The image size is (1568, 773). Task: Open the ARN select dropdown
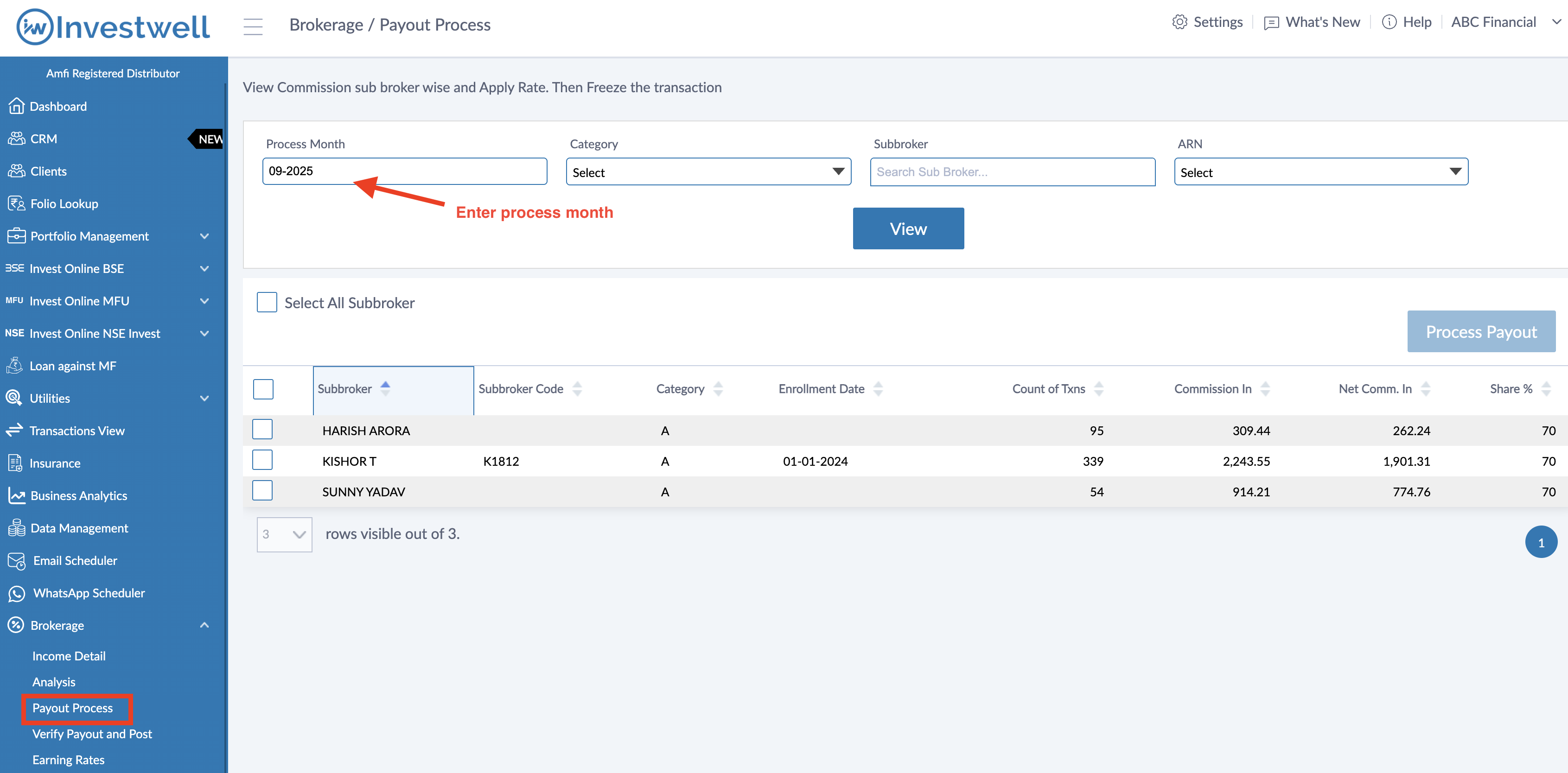[1320, 172]
